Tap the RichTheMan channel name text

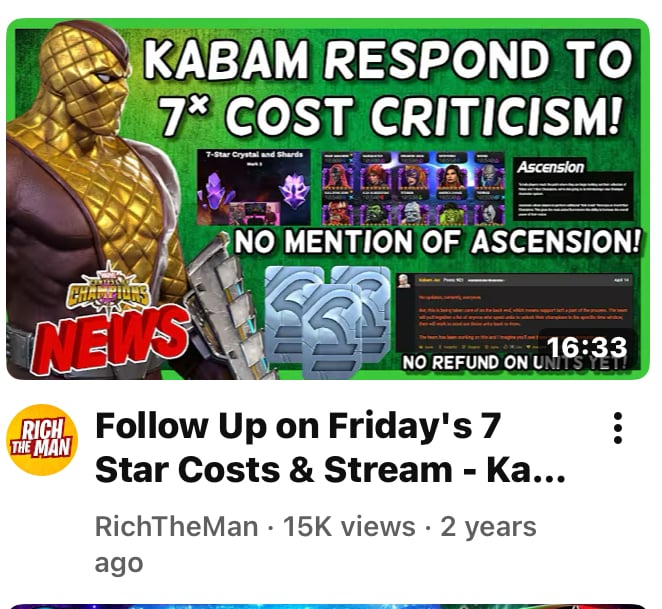176,527
